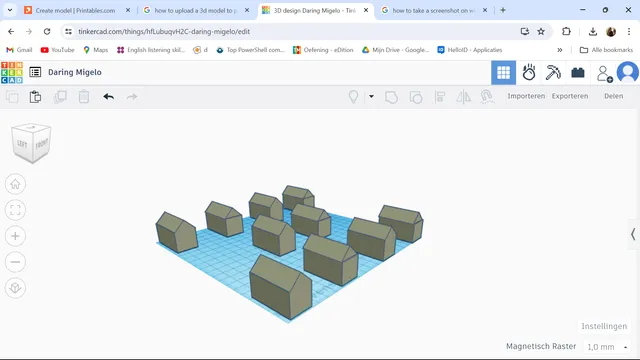Click the Delen button
The height and width of the screenshot is (360, 640).
tap(613, 96)
